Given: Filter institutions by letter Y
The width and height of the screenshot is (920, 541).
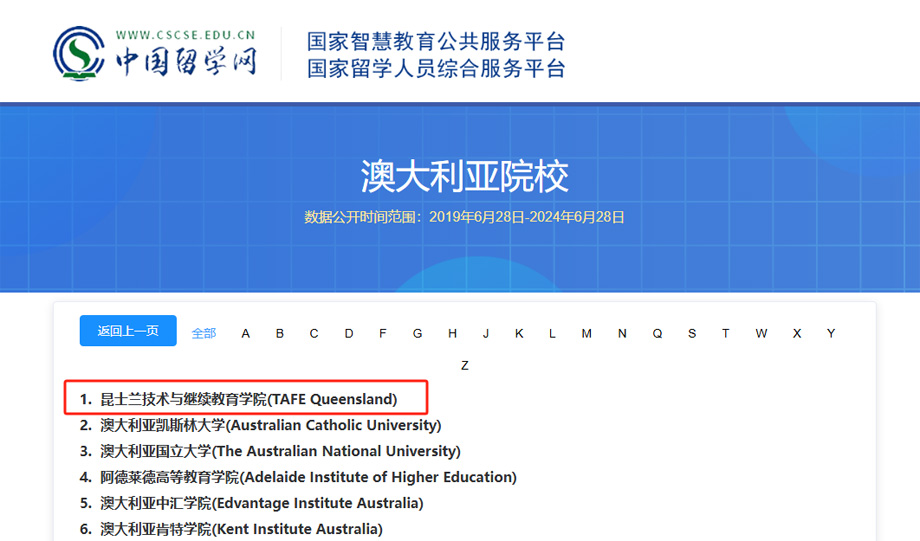Looking at the screenshot, I should [x=831, y=333].
